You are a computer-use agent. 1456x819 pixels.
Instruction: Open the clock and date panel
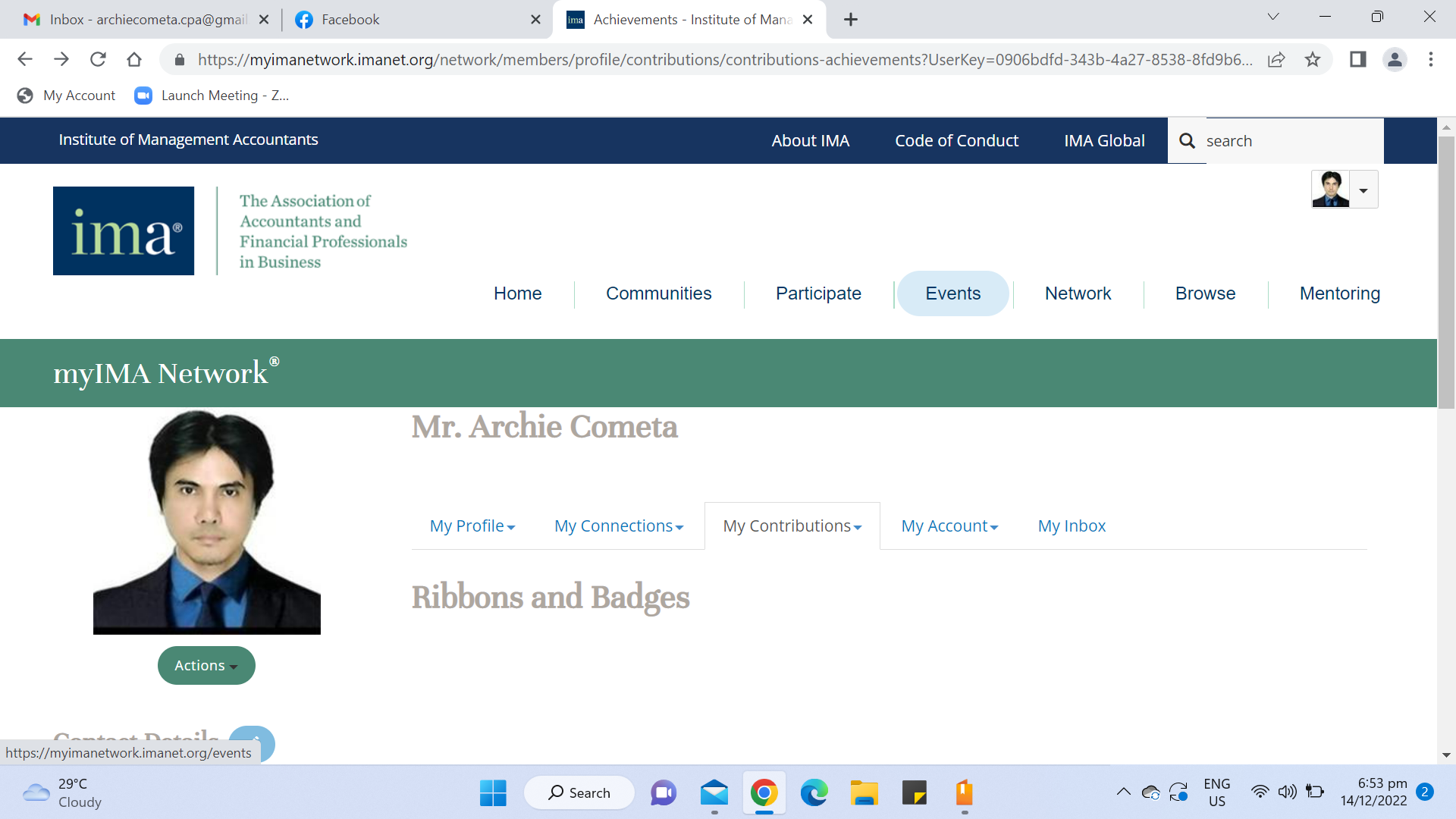pos(1373,792)
